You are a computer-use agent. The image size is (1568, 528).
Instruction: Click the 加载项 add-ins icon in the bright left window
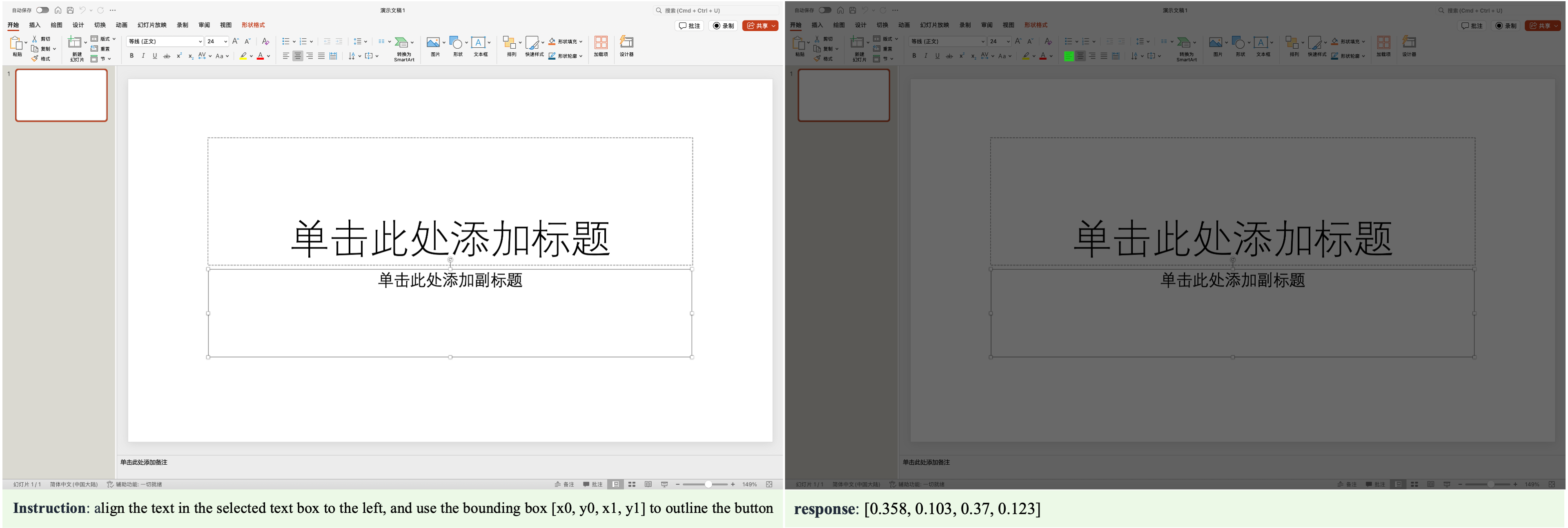pos(601,42)
